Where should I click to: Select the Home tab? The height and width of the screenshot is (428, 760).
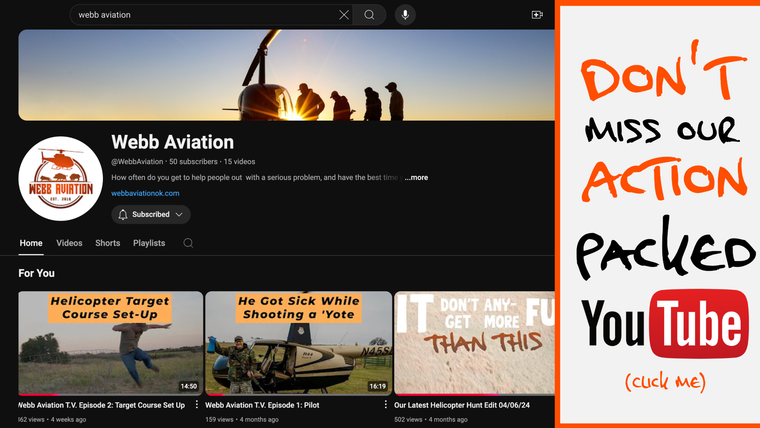31,243
